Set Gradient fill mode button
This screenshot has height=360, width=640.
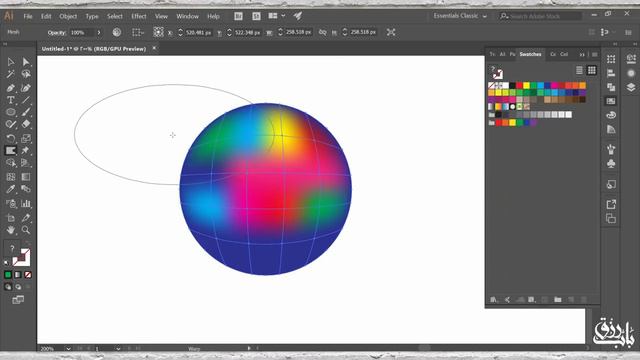click(x=18, y=275)
